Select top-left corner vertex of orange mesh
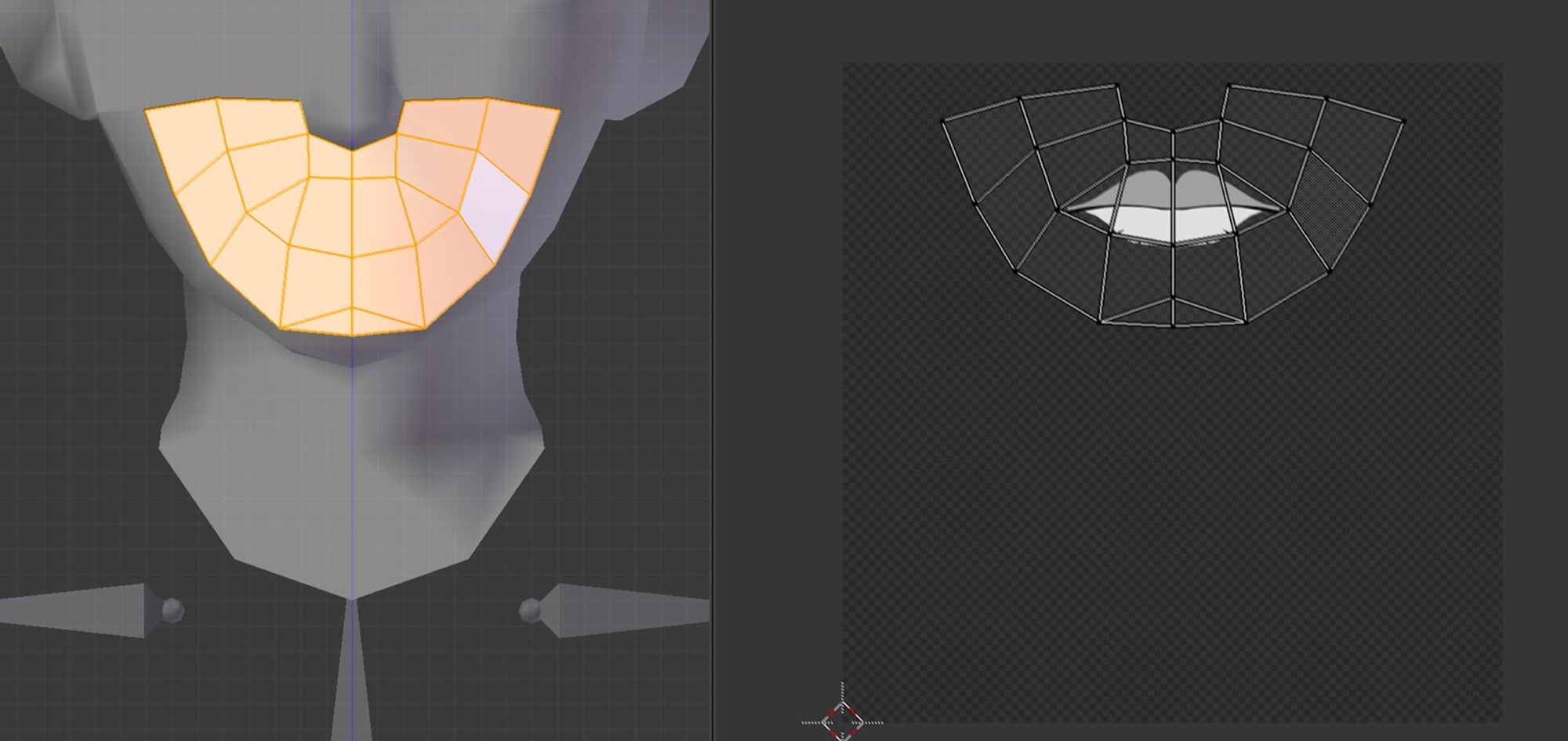This screenshot has height=741, width=1568. point(146,111)
